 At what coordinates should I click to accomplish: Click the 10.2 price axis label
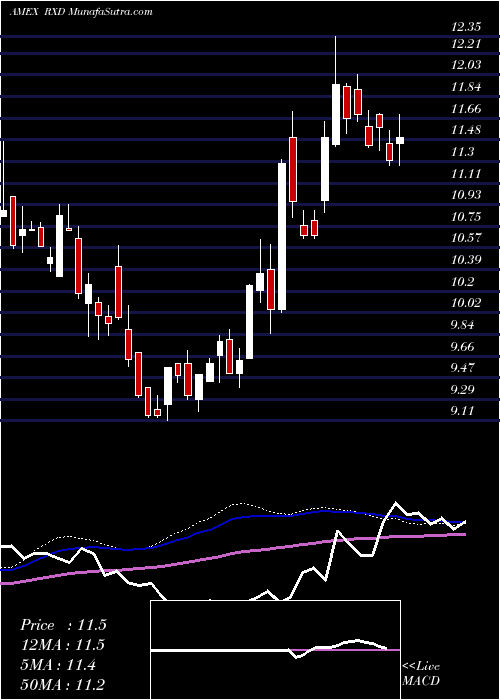point(462,281)
